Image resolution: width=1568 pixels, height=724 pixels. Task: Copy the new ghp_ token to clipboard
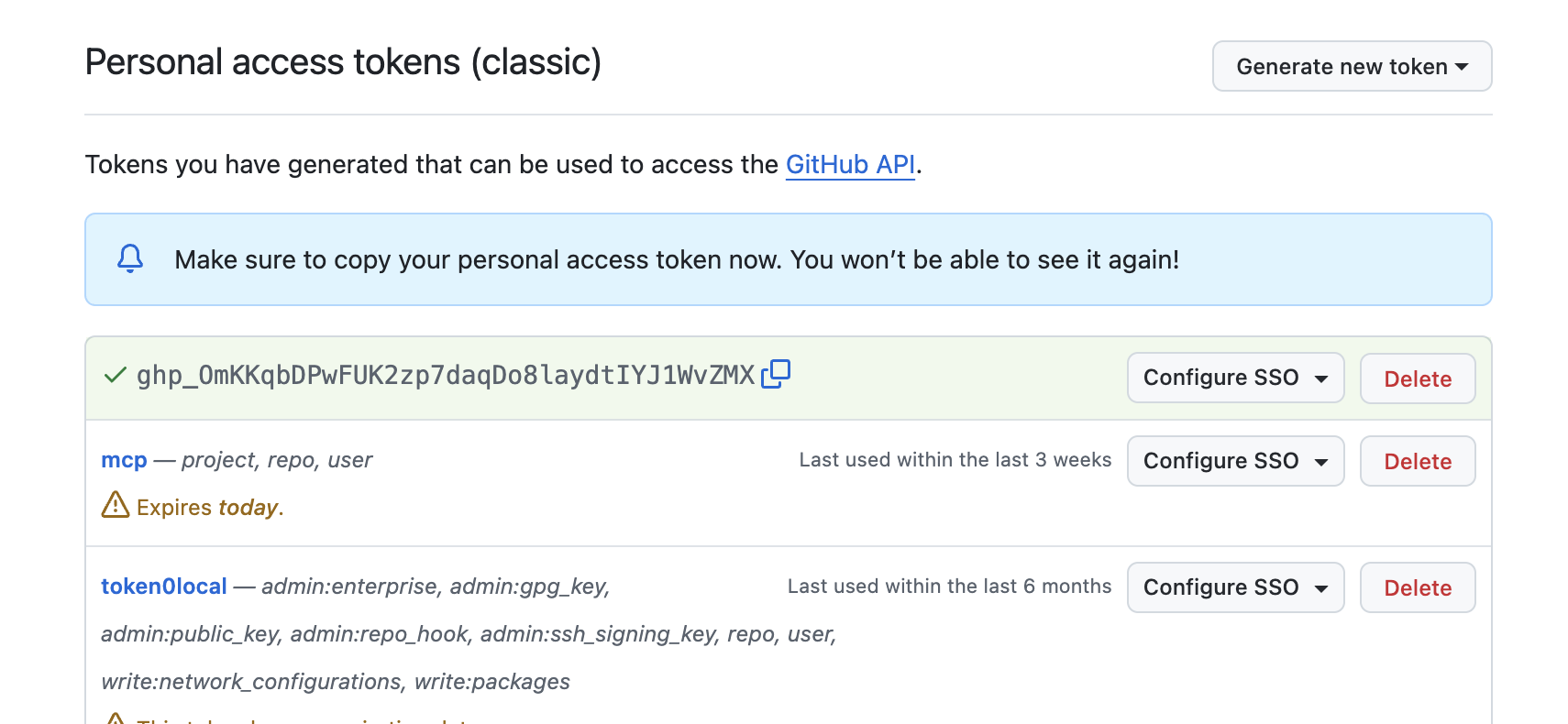[776, 374]
